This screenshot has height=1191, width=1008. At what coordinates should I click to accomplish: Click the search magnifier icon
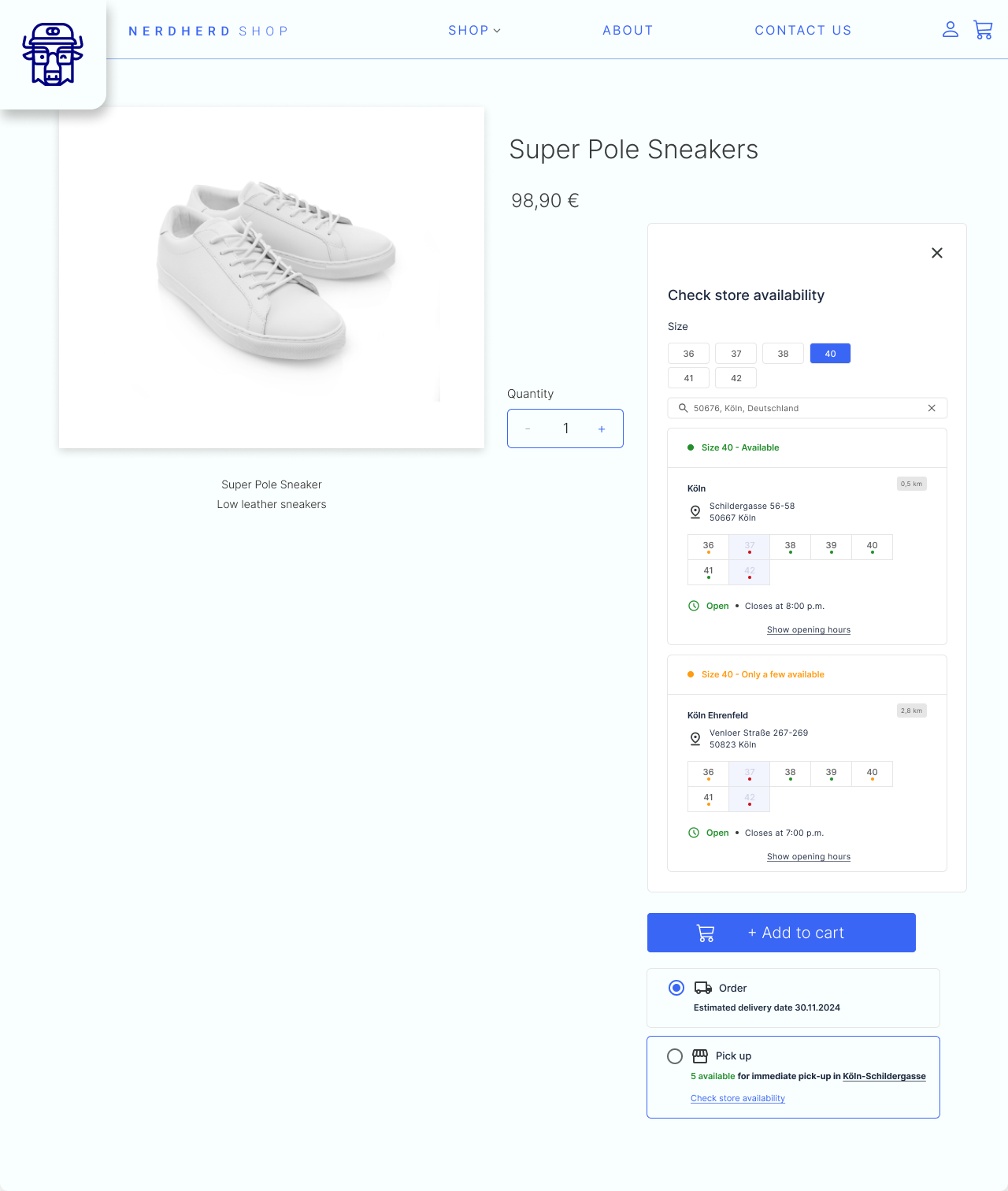684,408
